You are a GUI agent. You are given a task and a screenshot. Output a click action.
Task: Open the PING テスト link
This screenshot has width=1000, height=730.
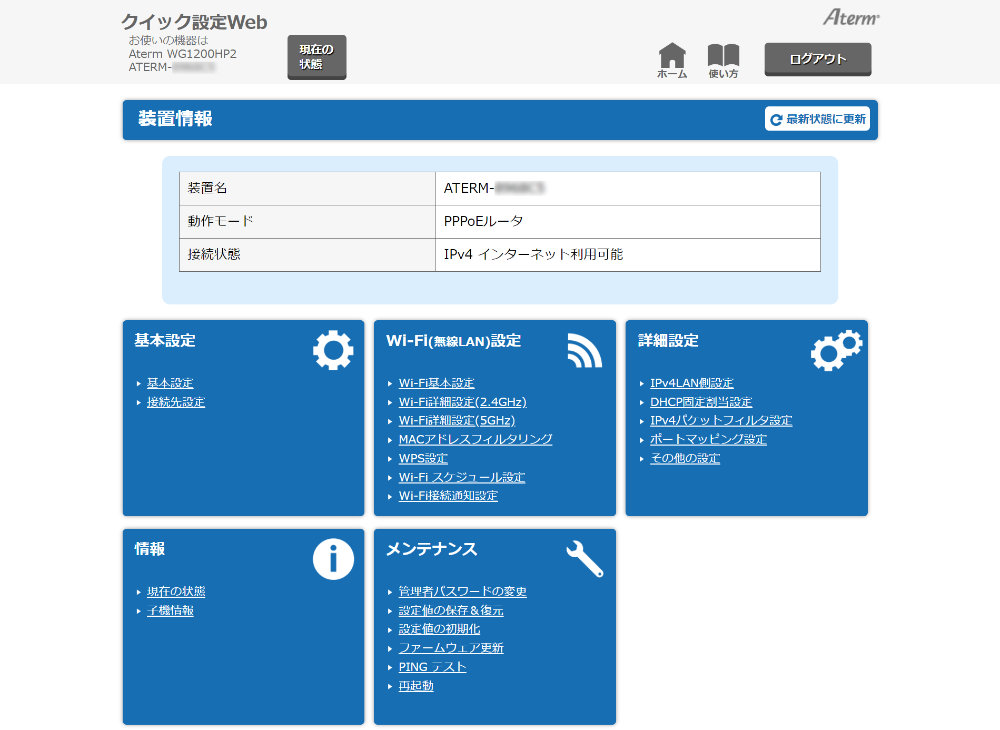point(432,668)
